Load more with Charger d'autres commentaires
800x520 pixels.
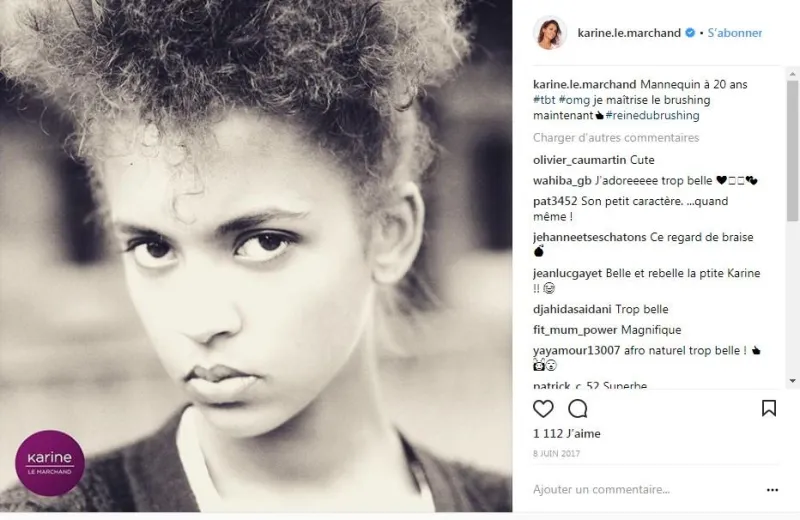pos(616,138)
